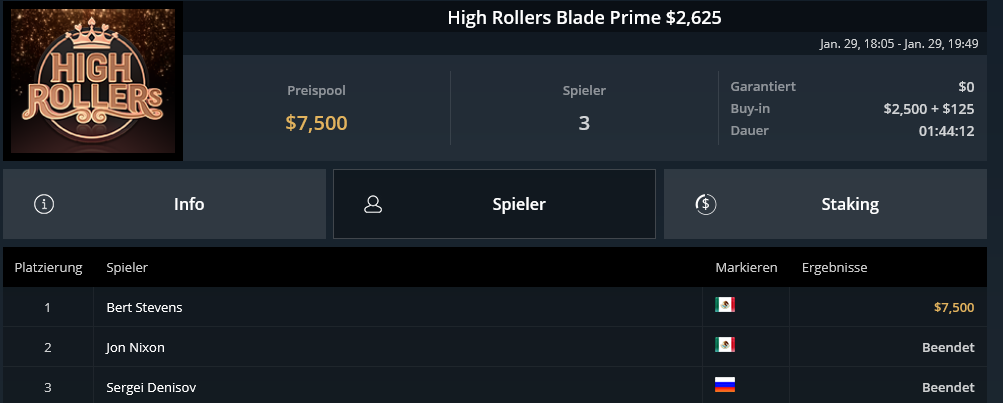The image size is (1003, 403).
Task: Click the Ergebnisse column header
Action: pyautogui.click(x=835, y=267)
